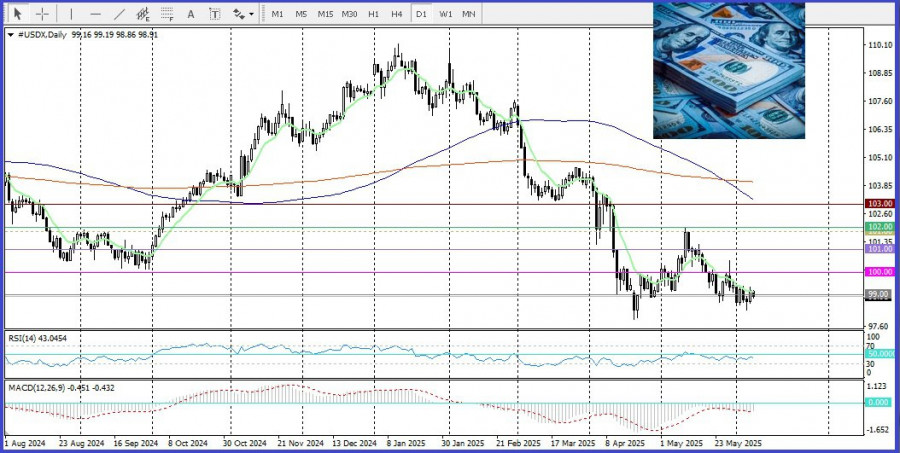Click the 1.123 MACD scale value

point(878,386)
